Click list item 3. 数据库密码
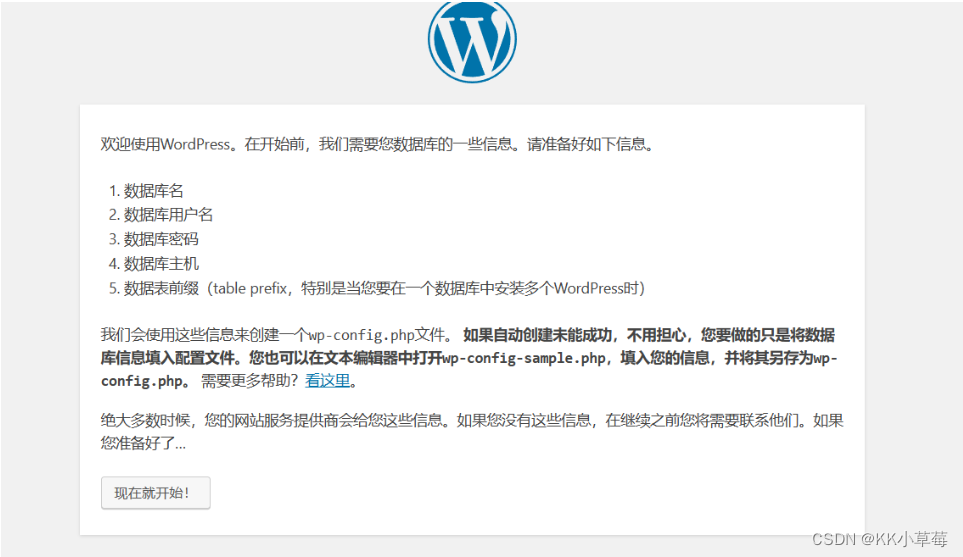The height and width of the screenshot is (557, 963). click(x=154, y=240)
